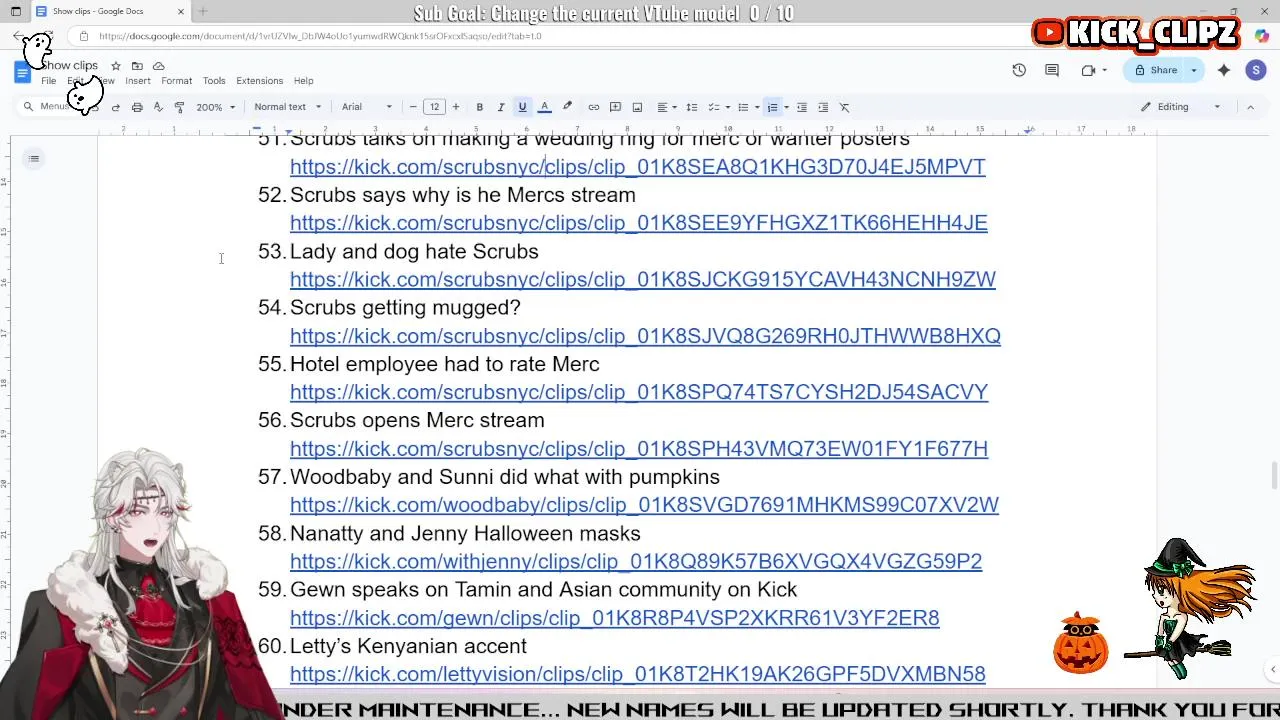Click the insert image icon
Viewport: 1280px width, 720px height.
click(637, 107)
